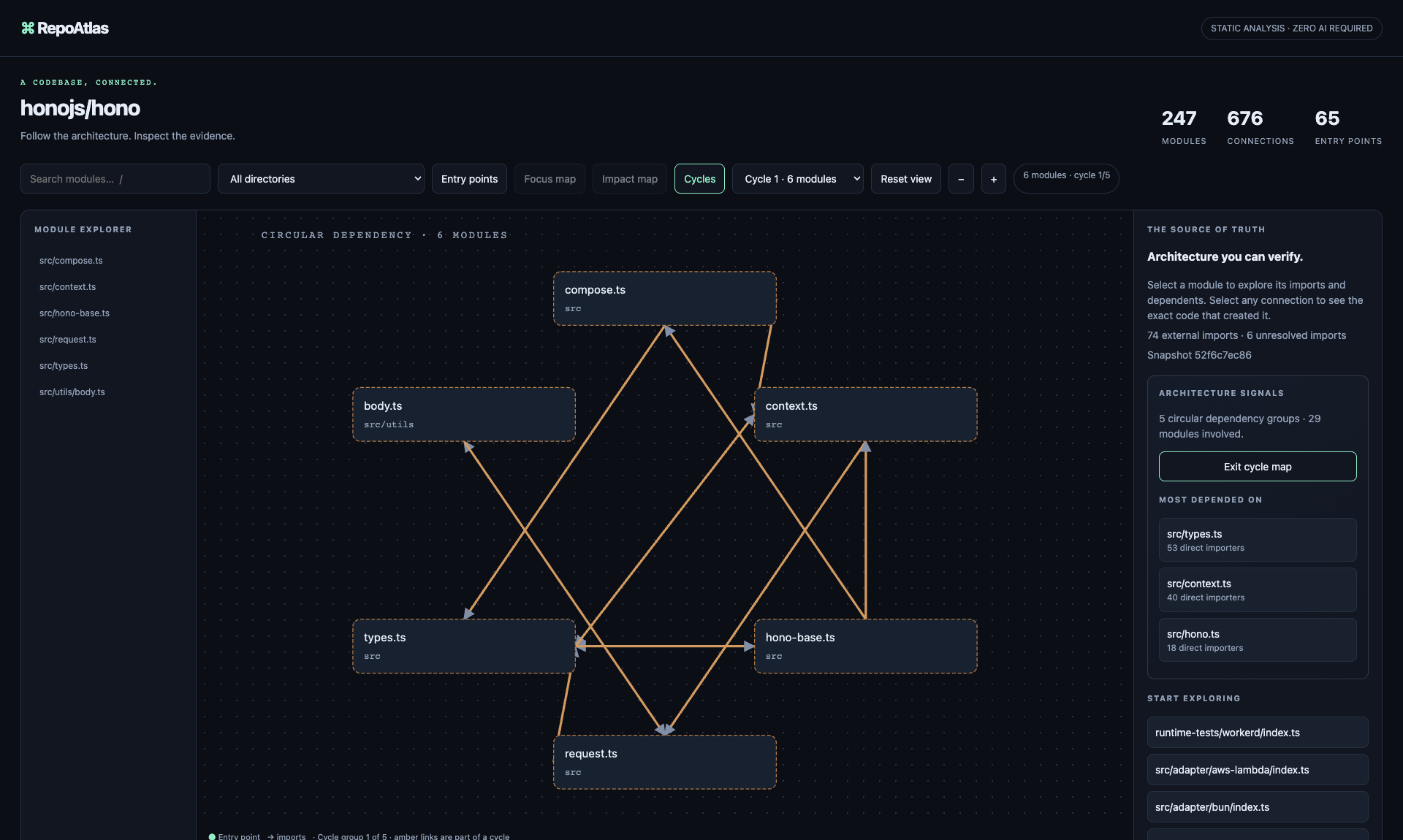Turn off the Cycles view
1403x840 pixels.
click(x=699, y=179)
